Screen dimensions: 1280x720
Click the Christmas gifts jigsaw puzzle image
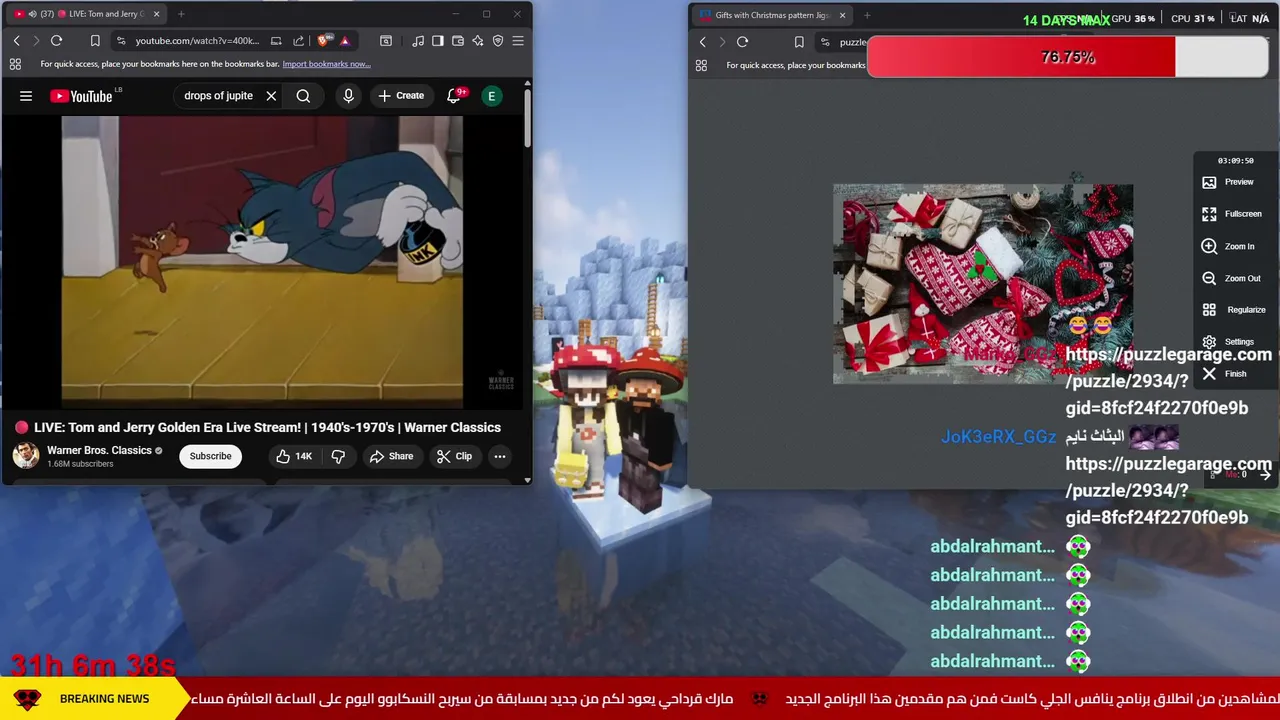[x=983, y=284]
